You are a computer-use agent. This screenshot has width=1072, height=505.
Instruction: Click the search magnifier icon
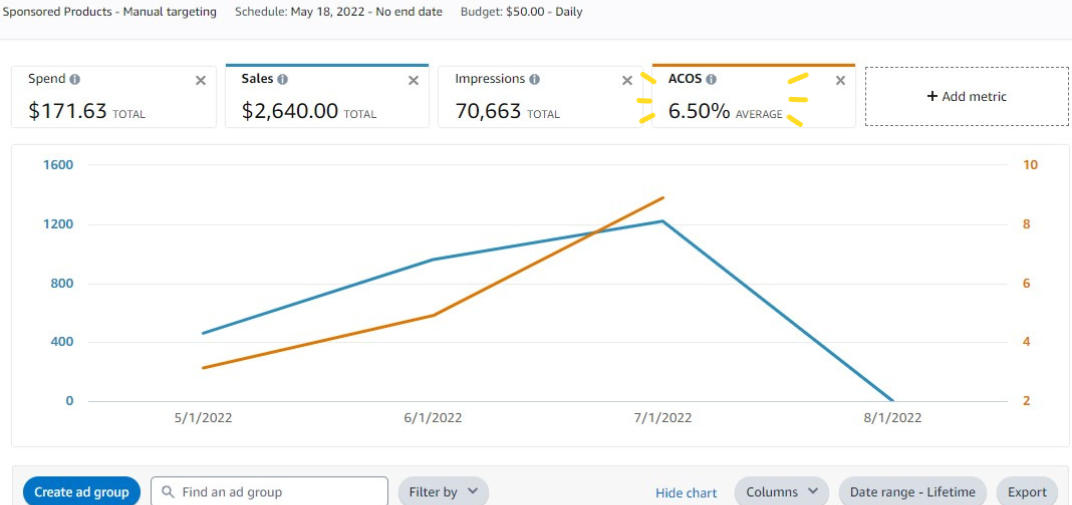168,492
